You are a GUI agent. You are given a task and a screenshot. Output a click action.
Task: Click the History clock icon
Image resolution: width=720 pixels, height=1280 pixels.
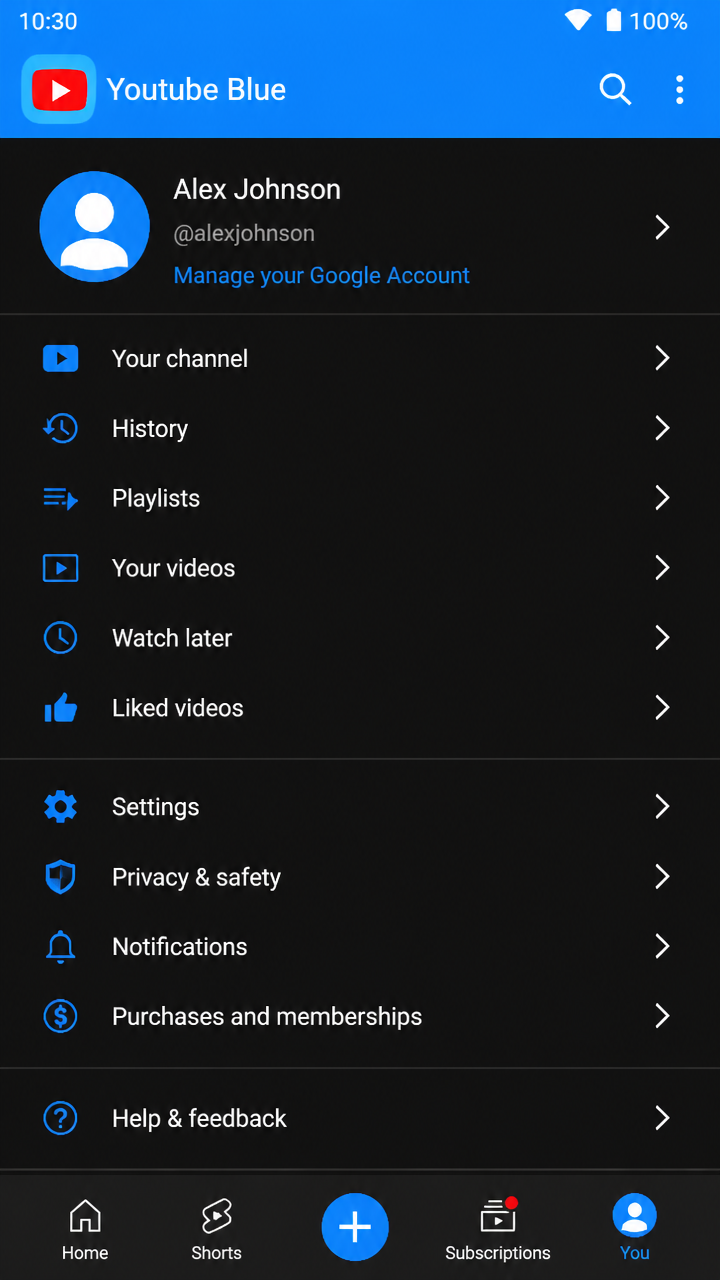tap(61, 428)
